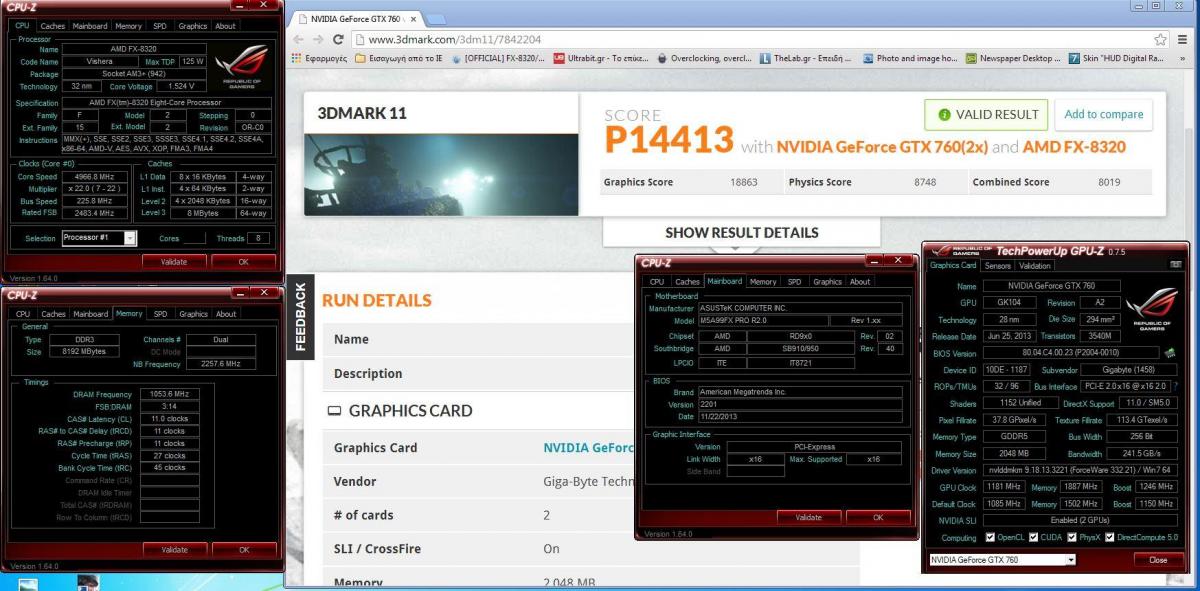Click Validate in CPU-Z Mainboard window

(808, 518)
